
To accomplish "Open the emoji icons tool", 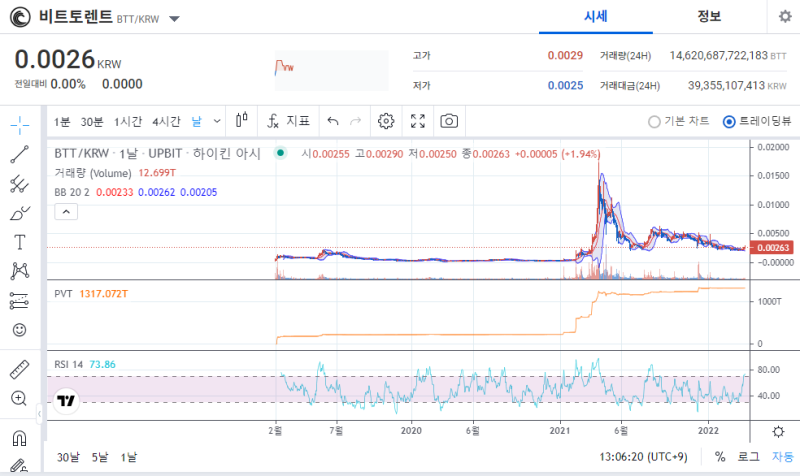I will coord(20,330).
